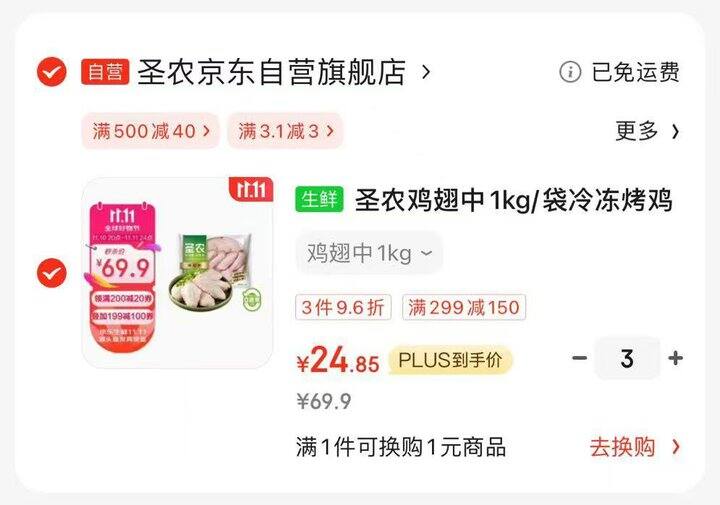Image resolution: width=720 pixels, height=505 pixels.
Task: Decrease quantity with the minus icon
Action: point(579,358)
